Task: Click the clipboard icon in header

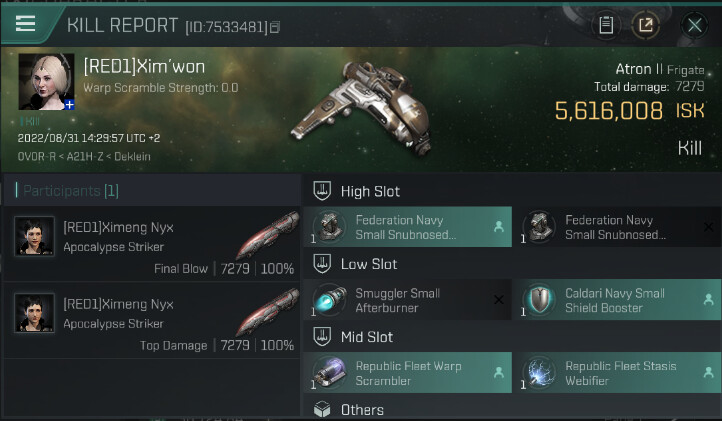Action: [606, 25]
